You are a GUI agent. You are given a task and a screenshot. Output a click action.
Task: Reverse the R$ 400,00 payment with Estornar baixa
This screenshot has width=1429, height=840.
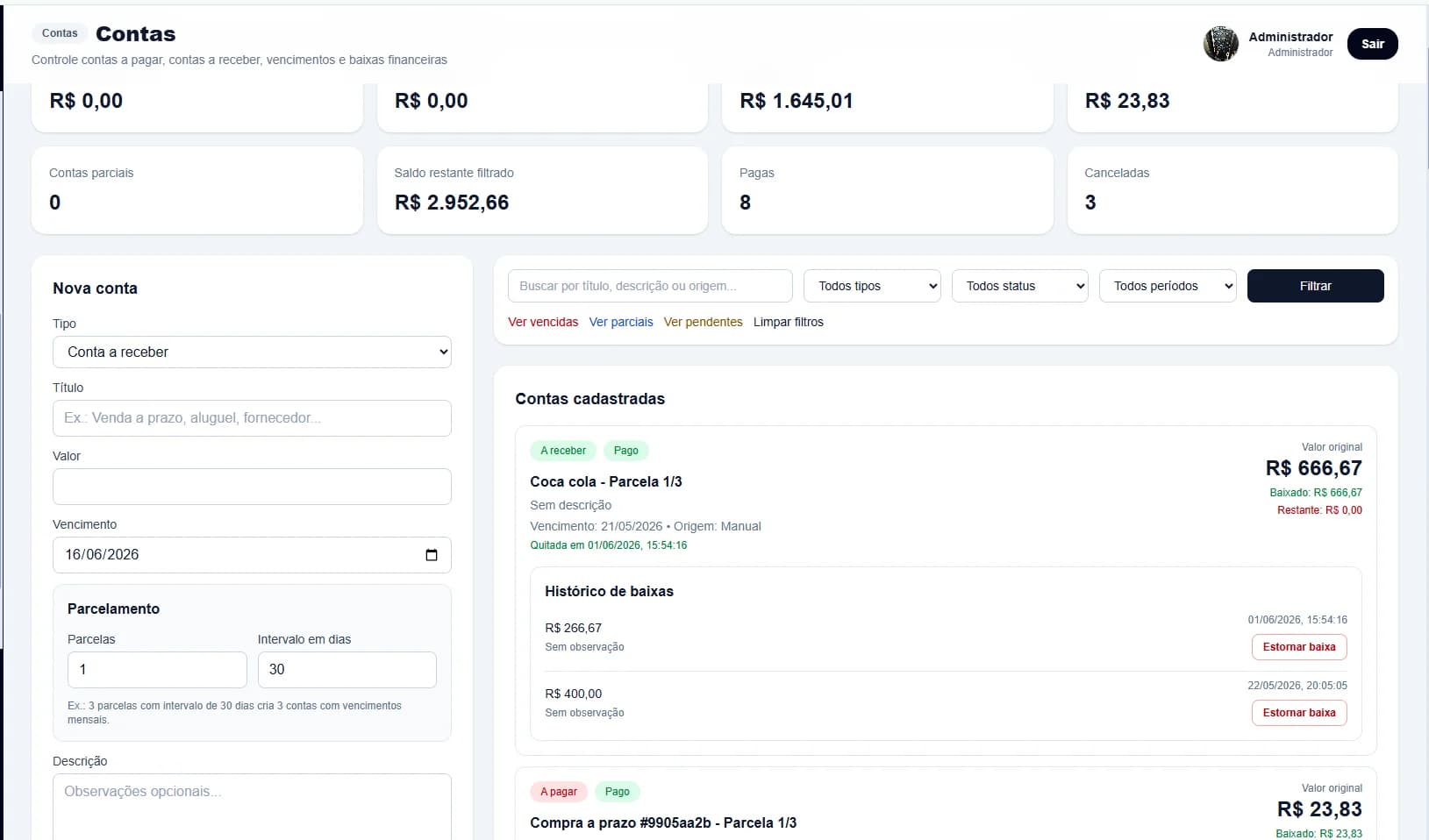click(x=1299, y=713)
